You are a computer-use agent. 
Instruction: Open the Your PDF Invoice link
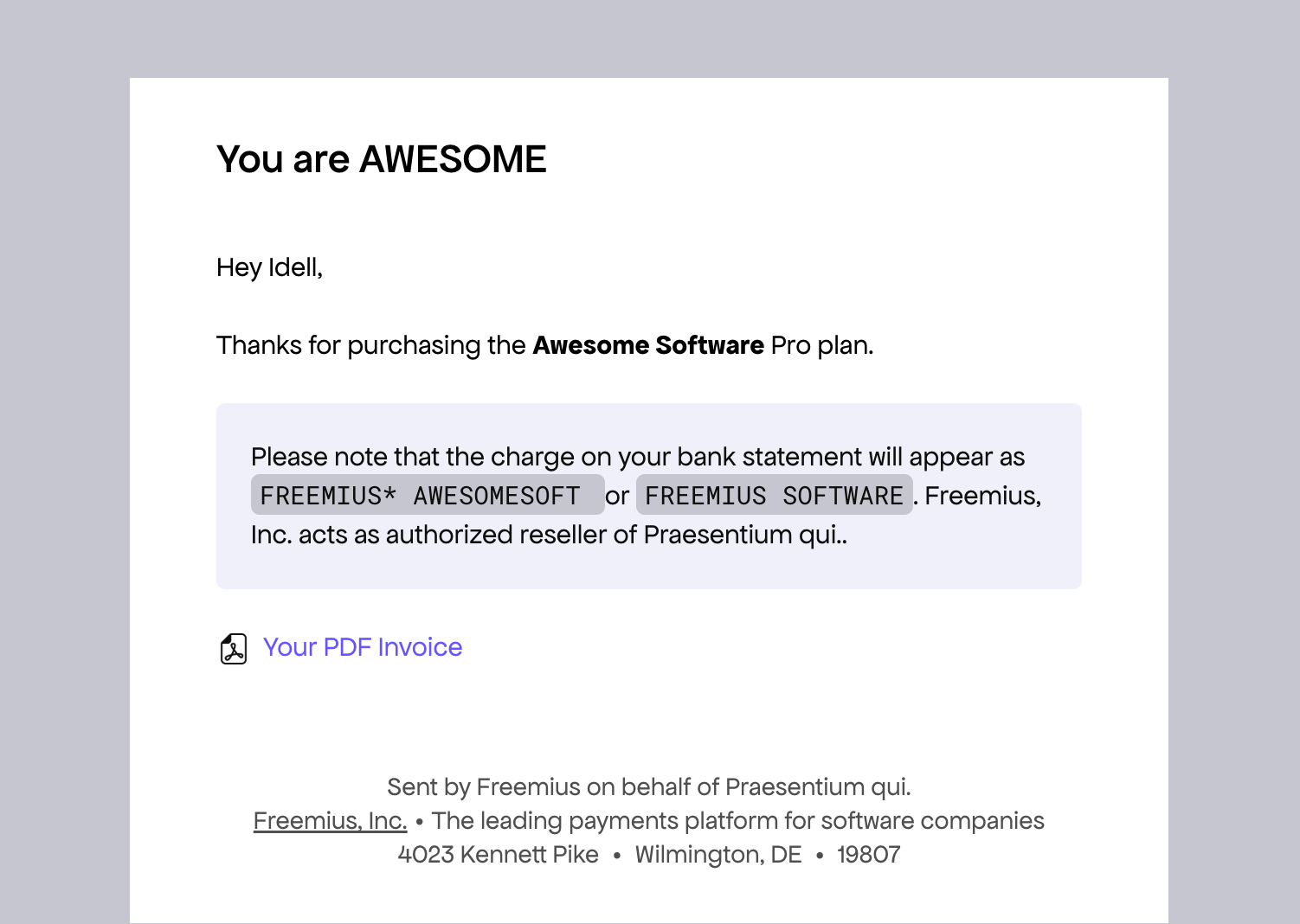coord(363,647)
